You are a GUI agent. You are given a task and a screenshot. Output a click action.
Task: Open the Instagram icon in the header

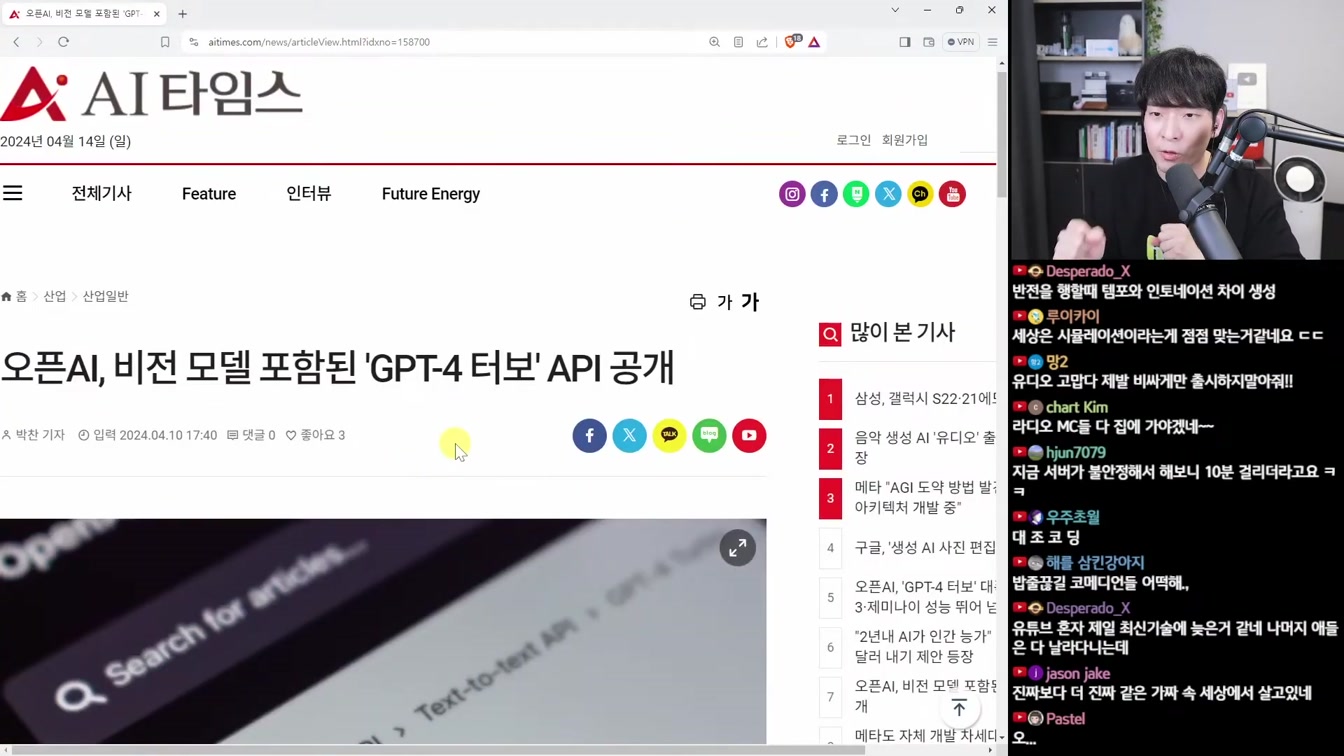point(792,194)
